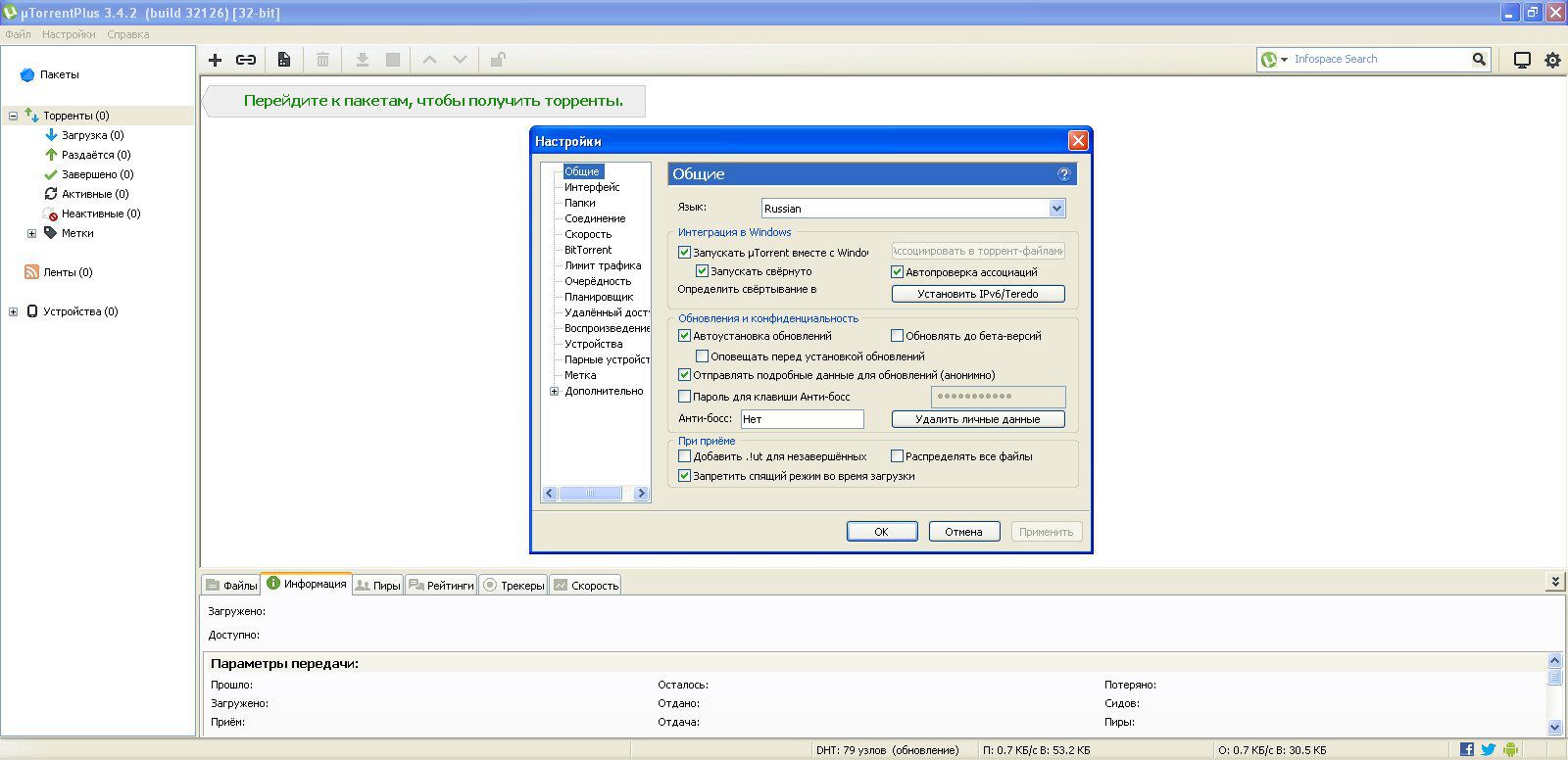Click the Infospace Search input field
This screenshot has width=1568, height=760.
(1379, 60)
